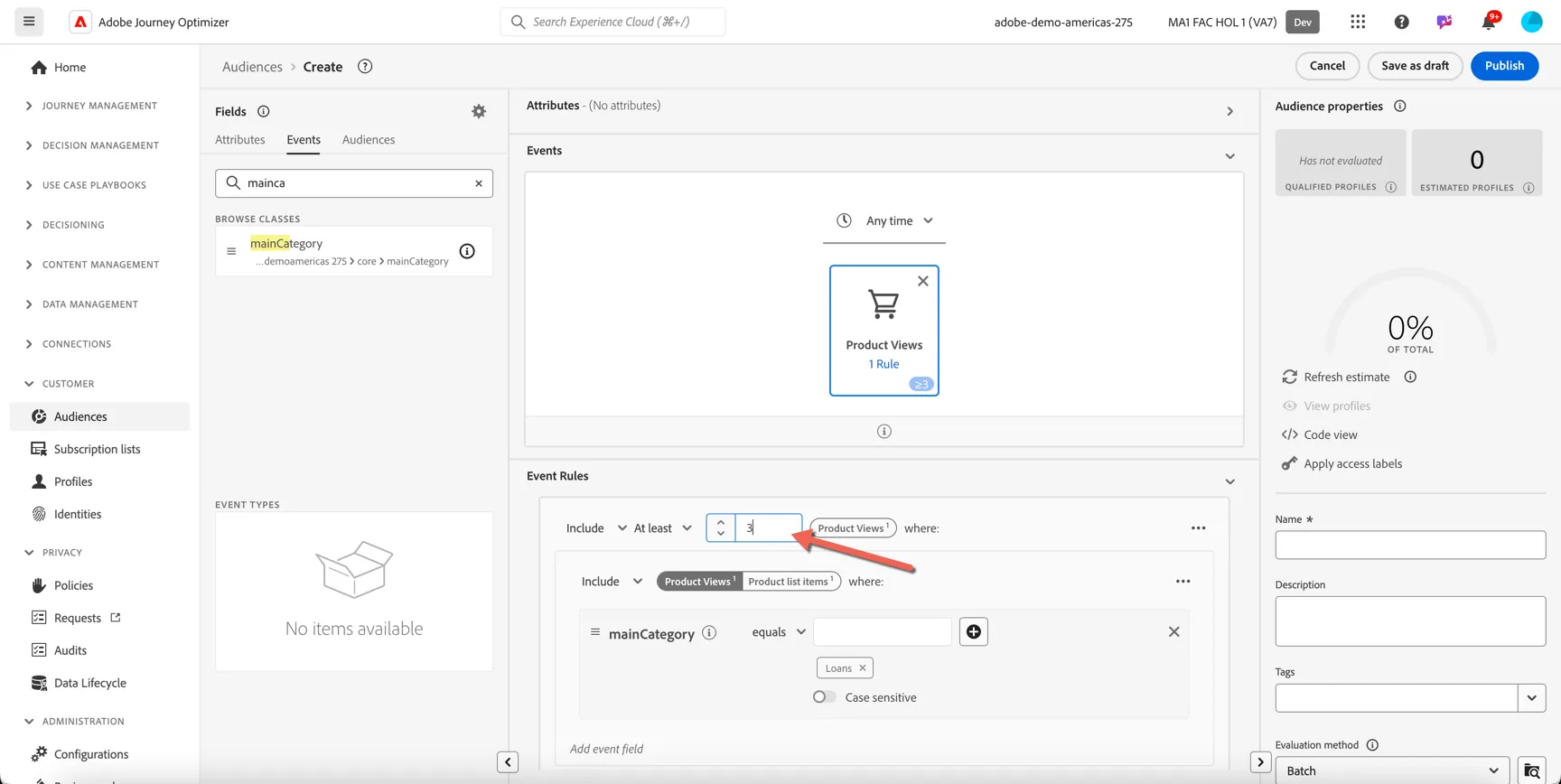Click the Refresh estimate icon

pyautogui.click(x=1289, y=377)
